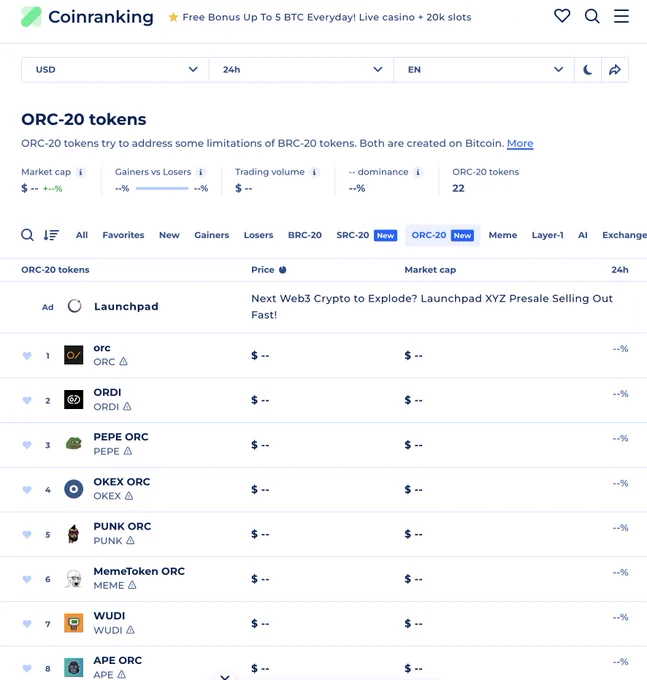Favorite the ORDI token heart

(27, 400)
